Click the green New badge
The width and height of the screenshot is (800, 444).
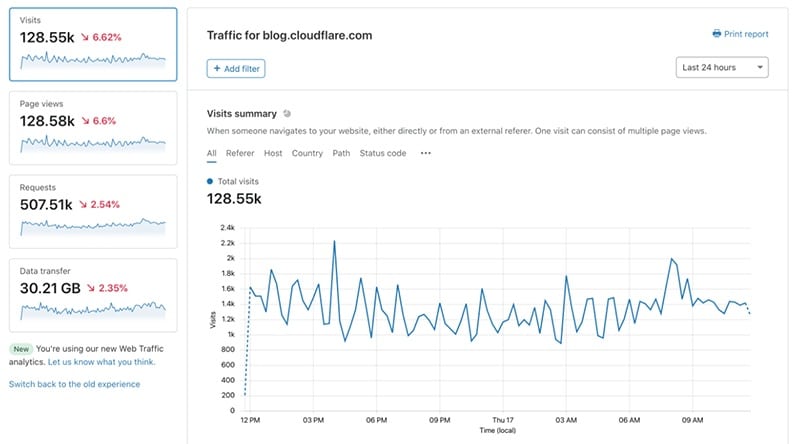(21, 349)
